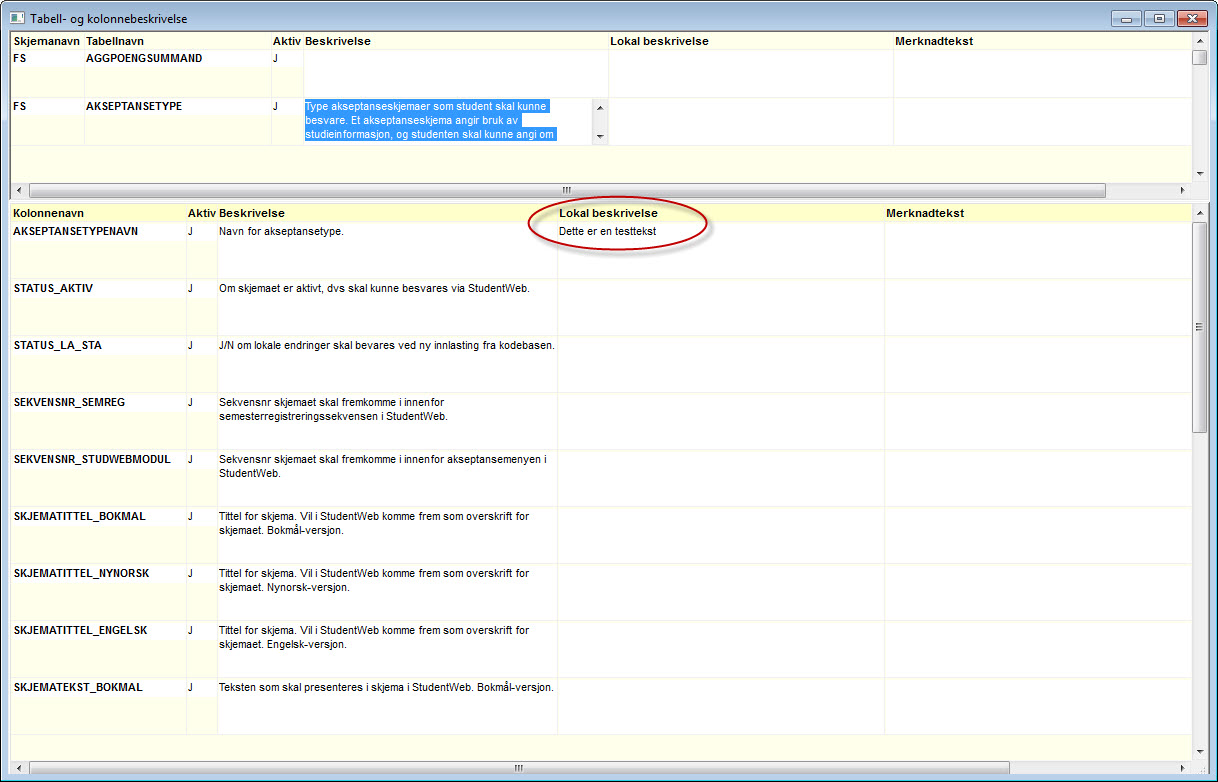Click the 'Navn for akseptansetype.' description
Screen dimensions: 1218x782
pos(281,231)
